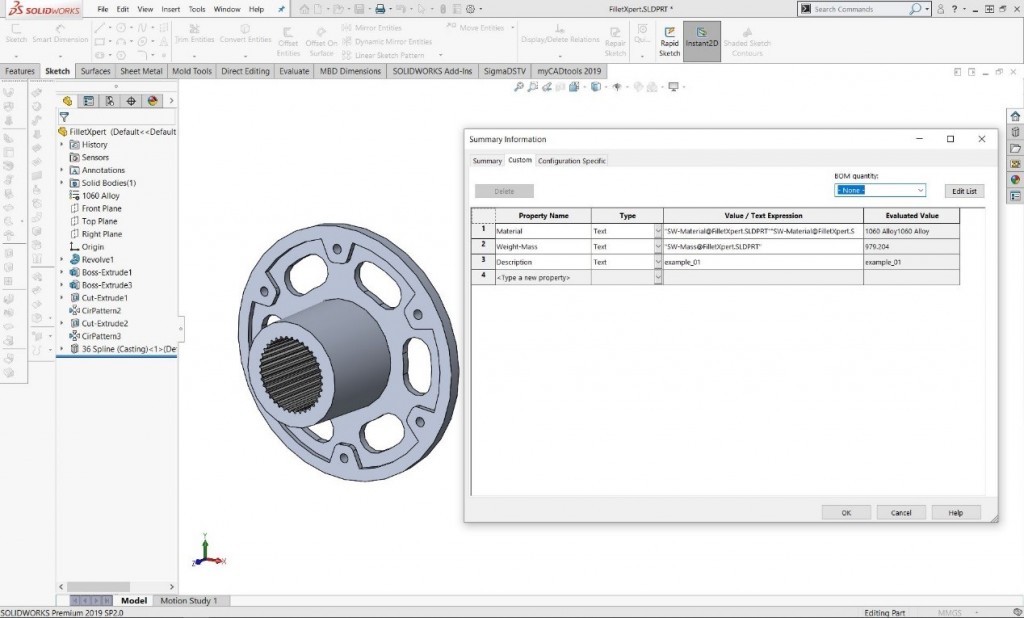This screenshot has width=1024, height=618.
Task: Open the Help question mark icon
Action: (955, 9)
